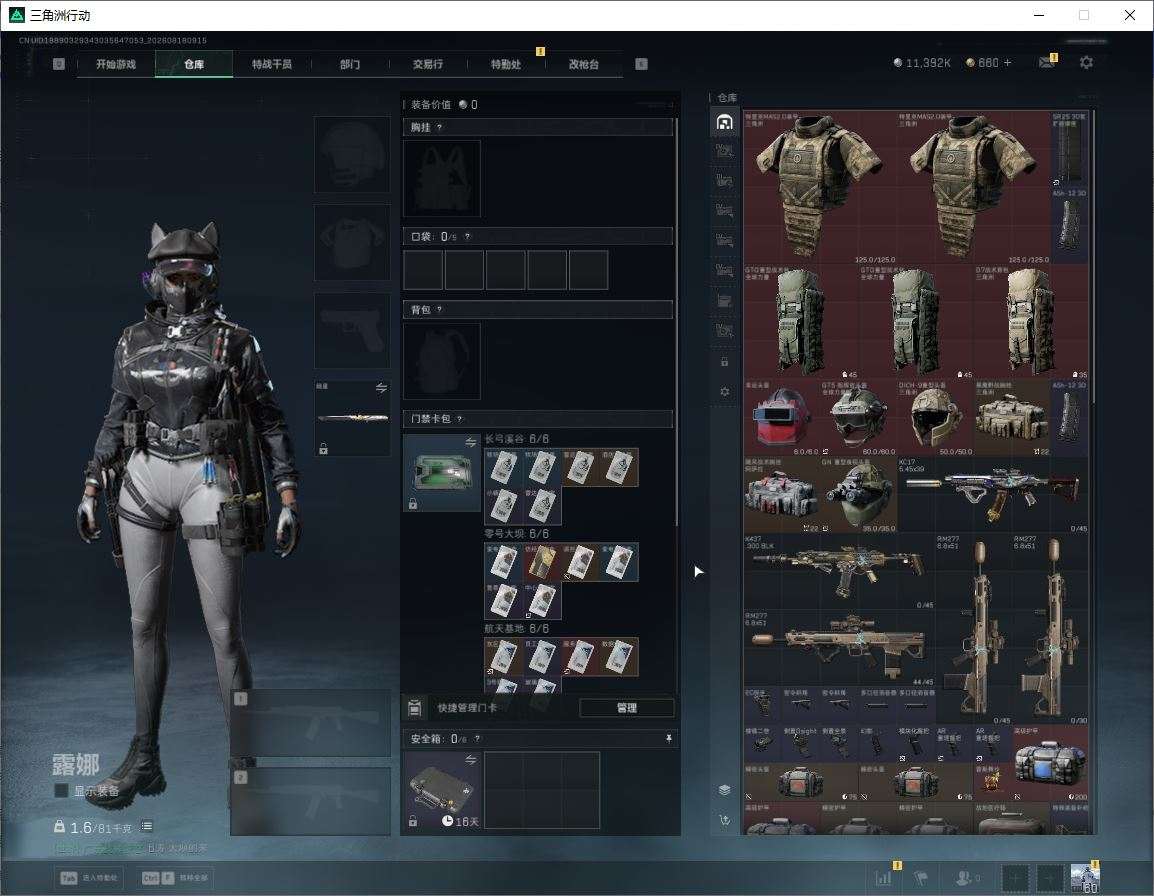Select the 仓库 tab

point(194,64)
